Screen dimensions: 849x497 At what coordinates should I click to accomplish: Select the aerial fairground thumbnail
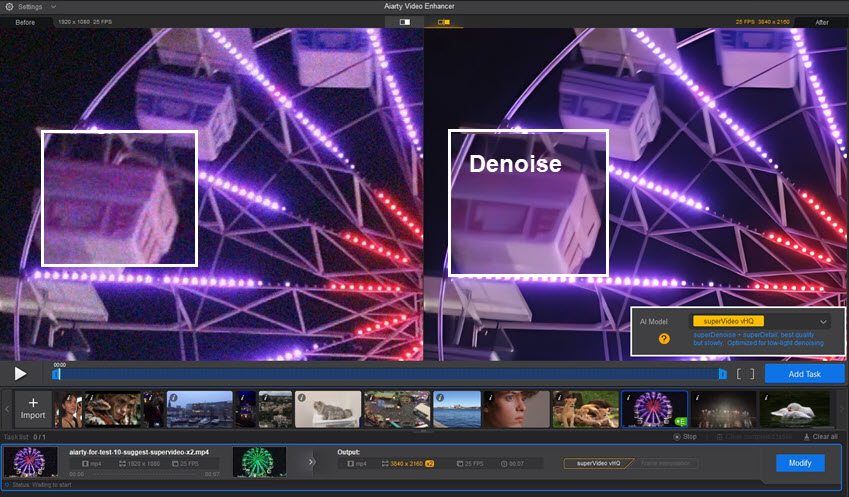[397, 409]
